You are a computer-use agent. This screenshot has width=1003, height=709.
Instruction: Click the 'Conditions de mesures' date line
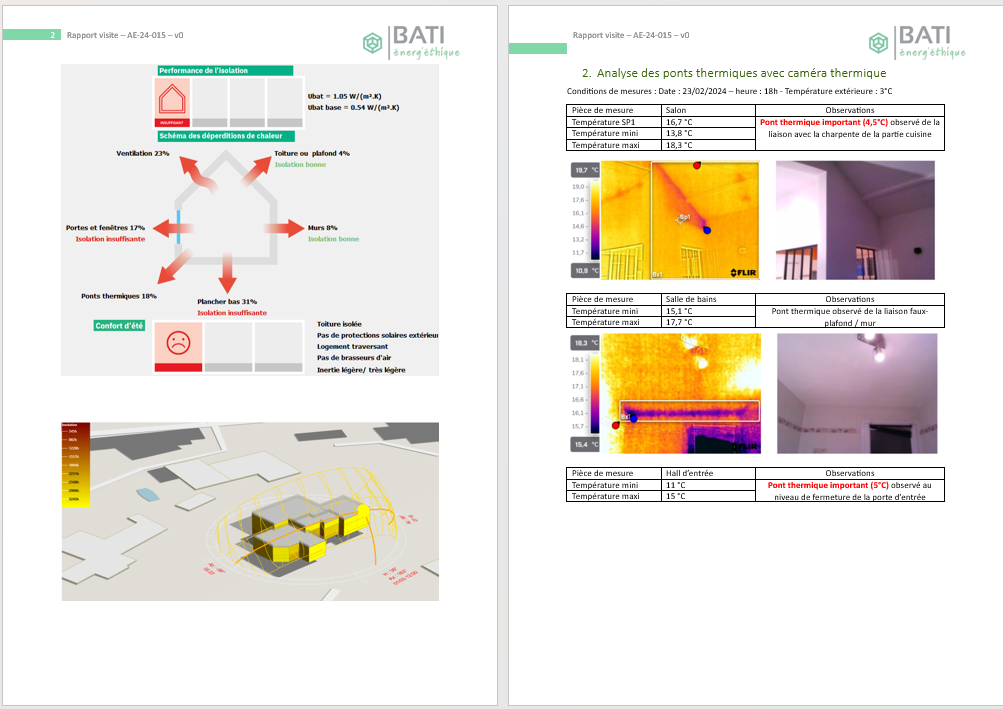click(729, 91)
